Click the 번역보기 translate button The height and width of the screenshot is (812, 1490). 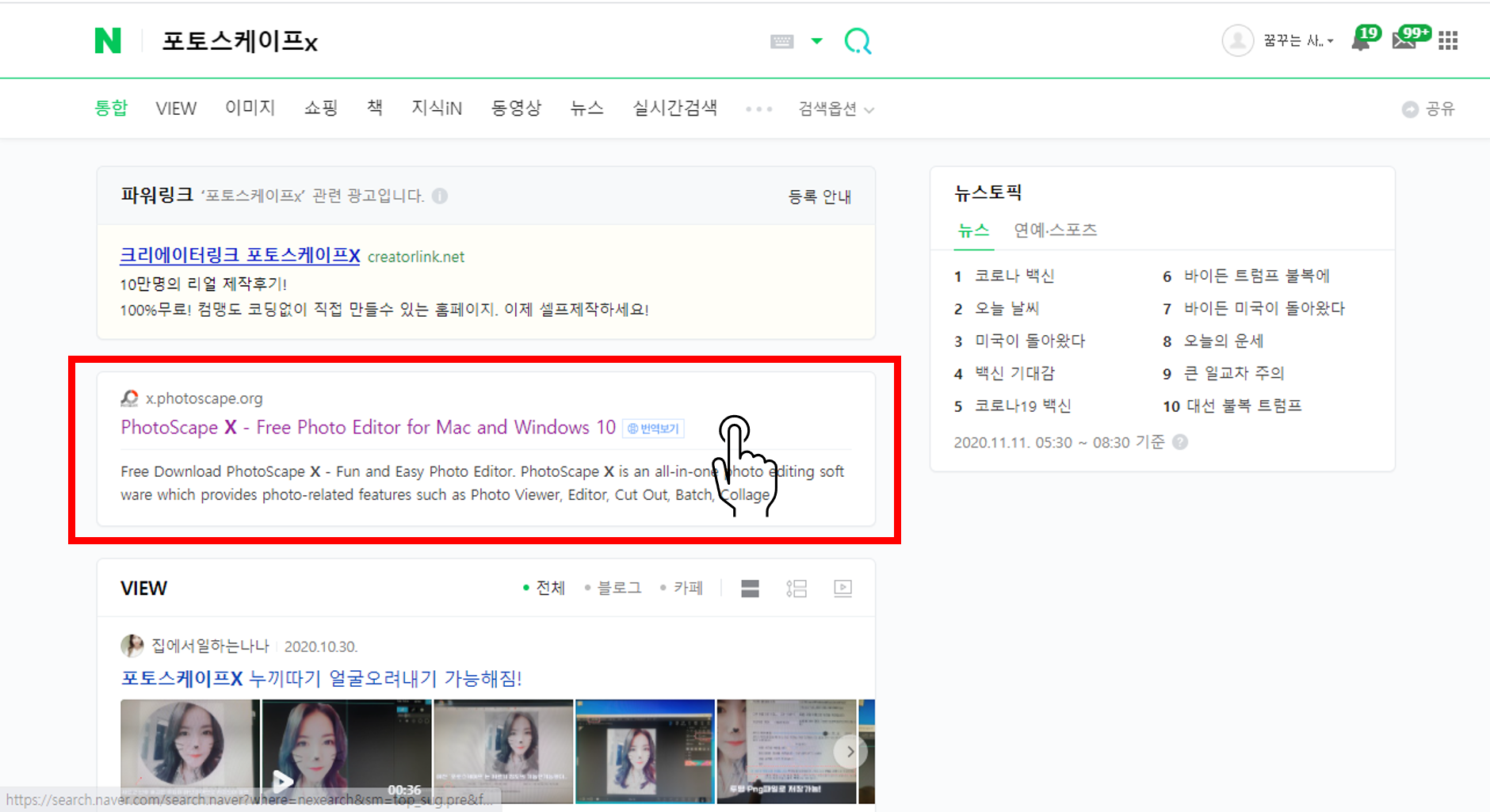653,429
